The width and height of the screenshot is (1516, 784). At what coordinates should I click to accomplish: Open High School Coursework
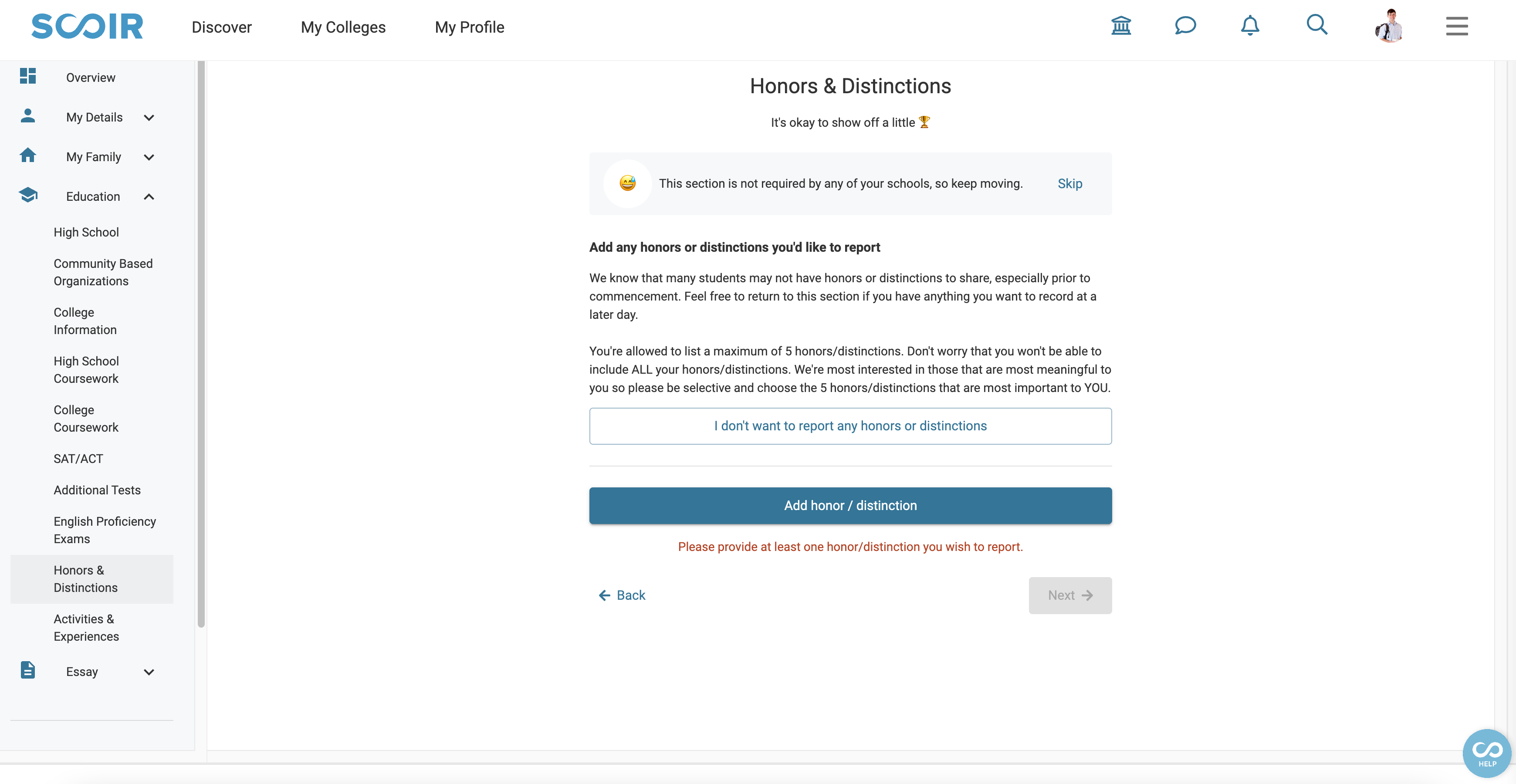coord(87,370)
